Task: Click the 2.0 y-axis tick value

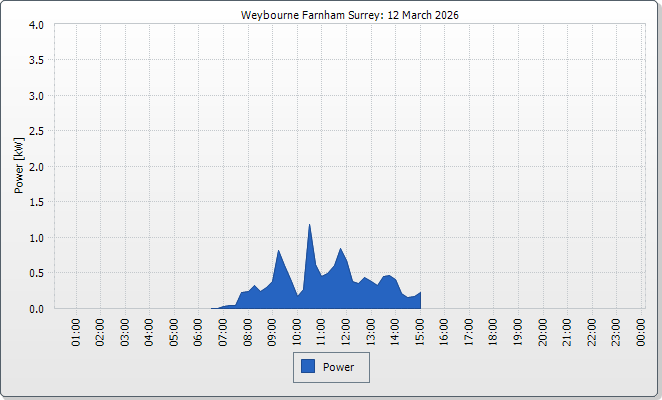Action: click(x=36, y=167)
